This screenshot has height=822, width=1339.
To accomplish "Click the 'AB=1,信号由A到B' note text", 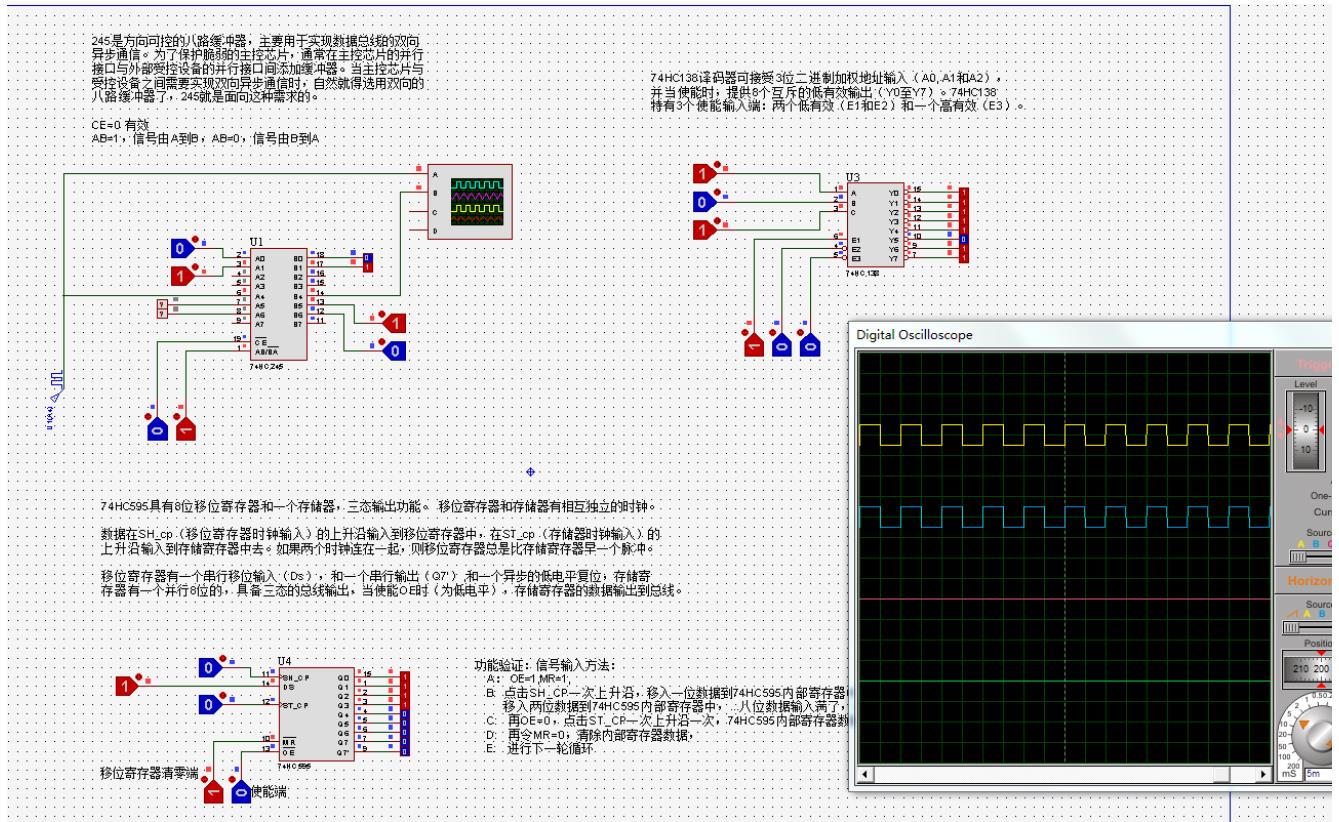I will [205, 138].
